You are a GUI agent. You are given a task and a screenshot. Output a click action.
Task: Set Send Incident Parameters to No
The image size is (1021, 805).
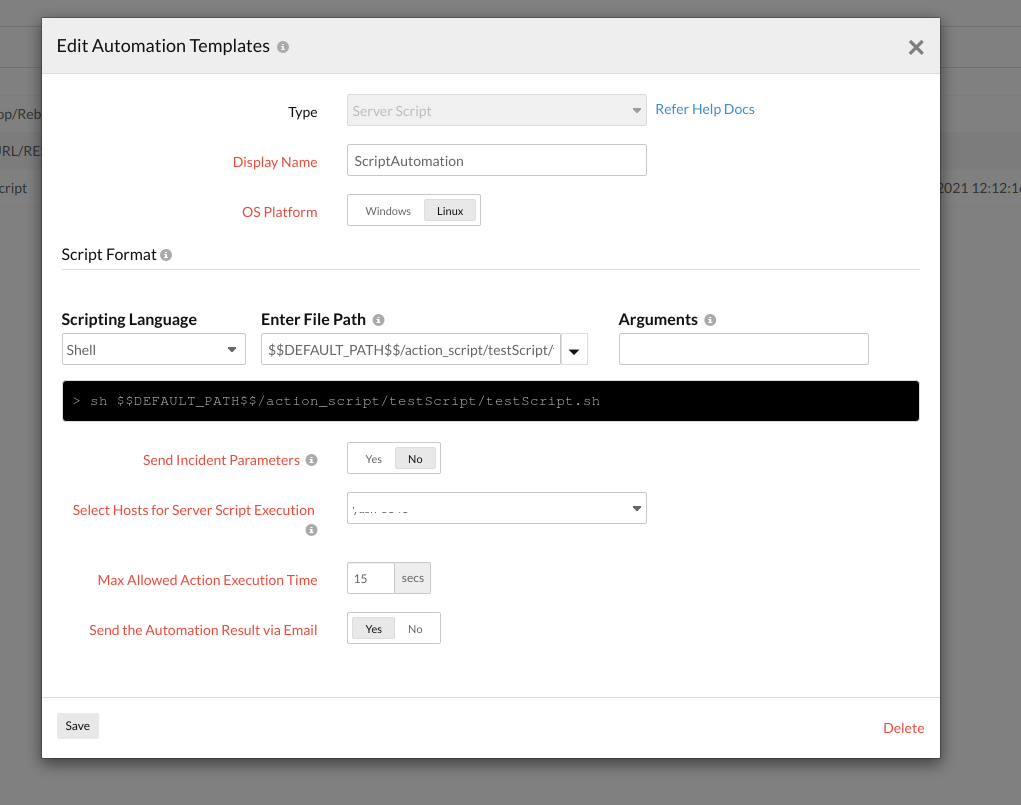[415, 459]
